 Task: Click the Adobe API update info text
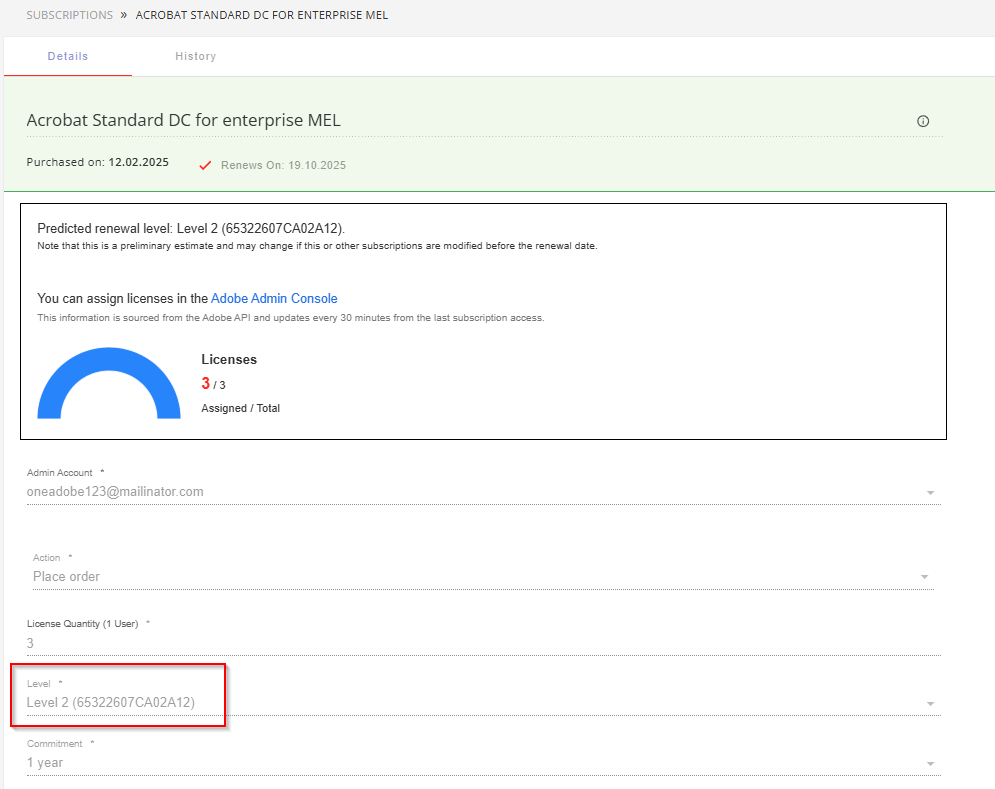(x=291, y=317)
